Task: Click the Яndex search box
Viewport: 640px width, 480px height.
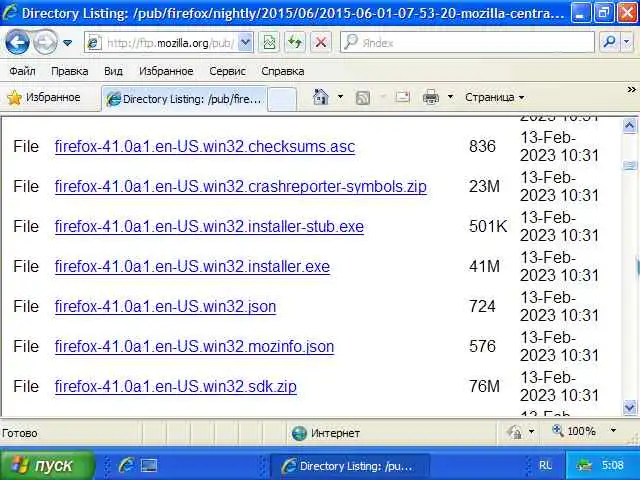Action: pyautogui.click(x=467, y=42)
